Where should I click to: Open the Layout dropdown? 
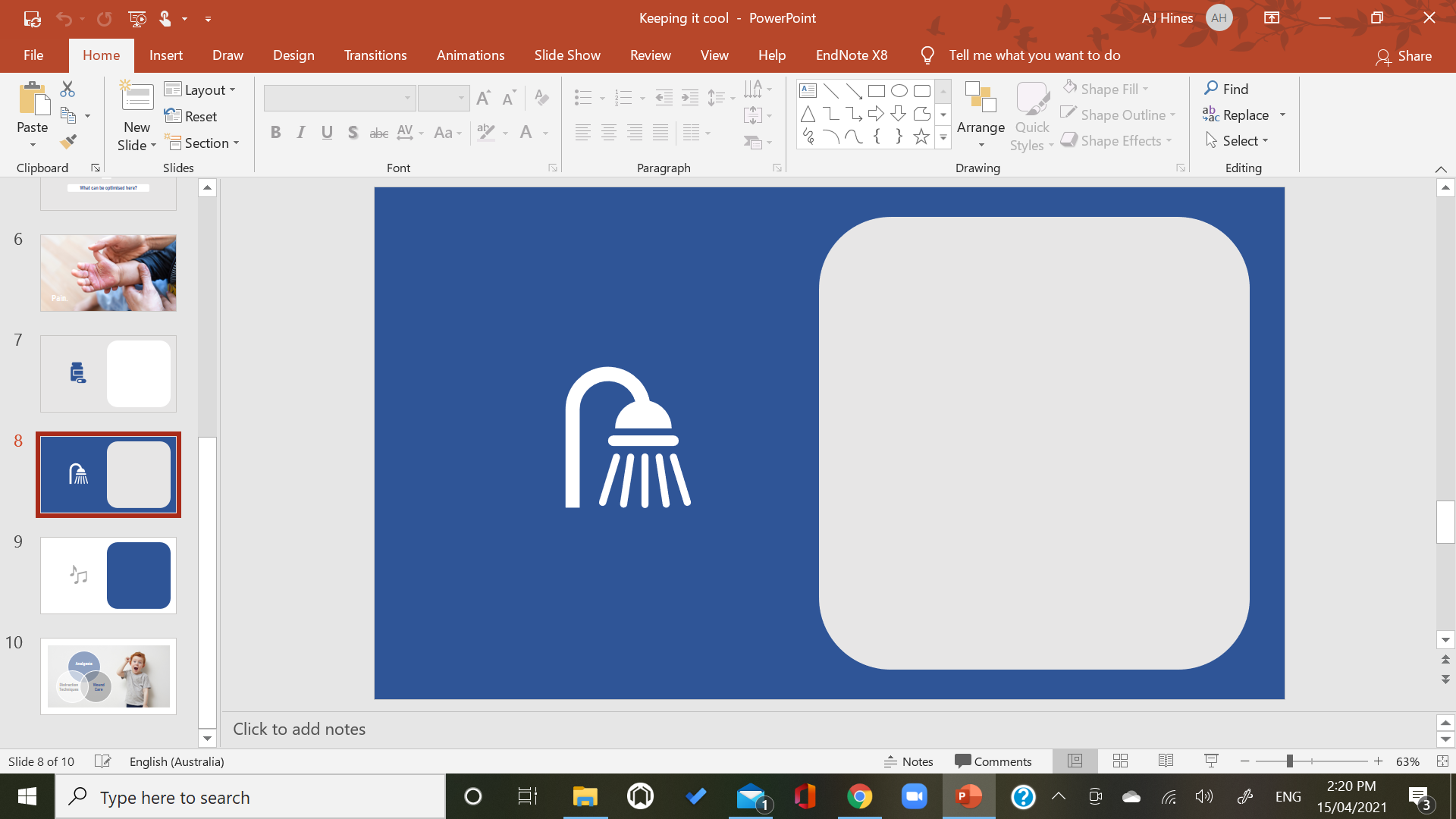200,89
